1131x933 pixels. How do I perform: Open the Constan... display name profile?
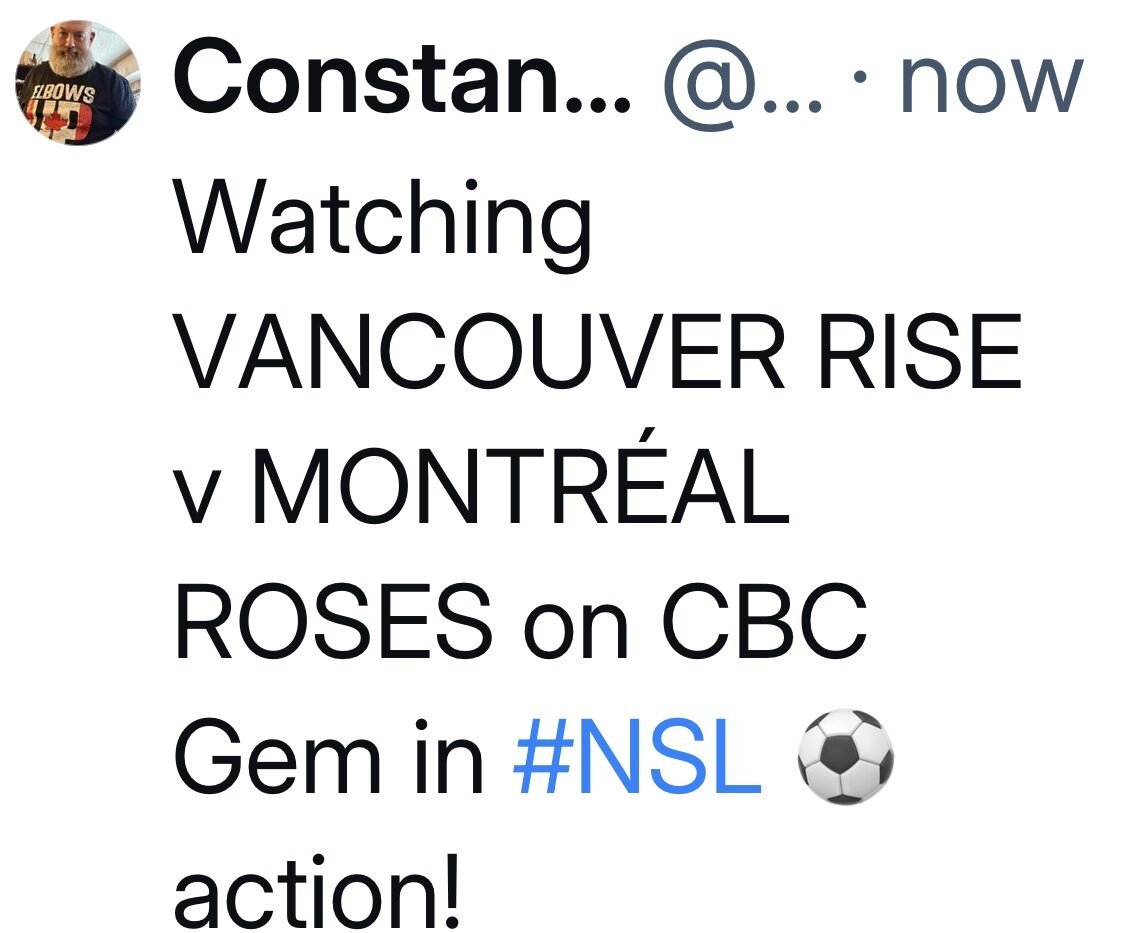[402, 77]
